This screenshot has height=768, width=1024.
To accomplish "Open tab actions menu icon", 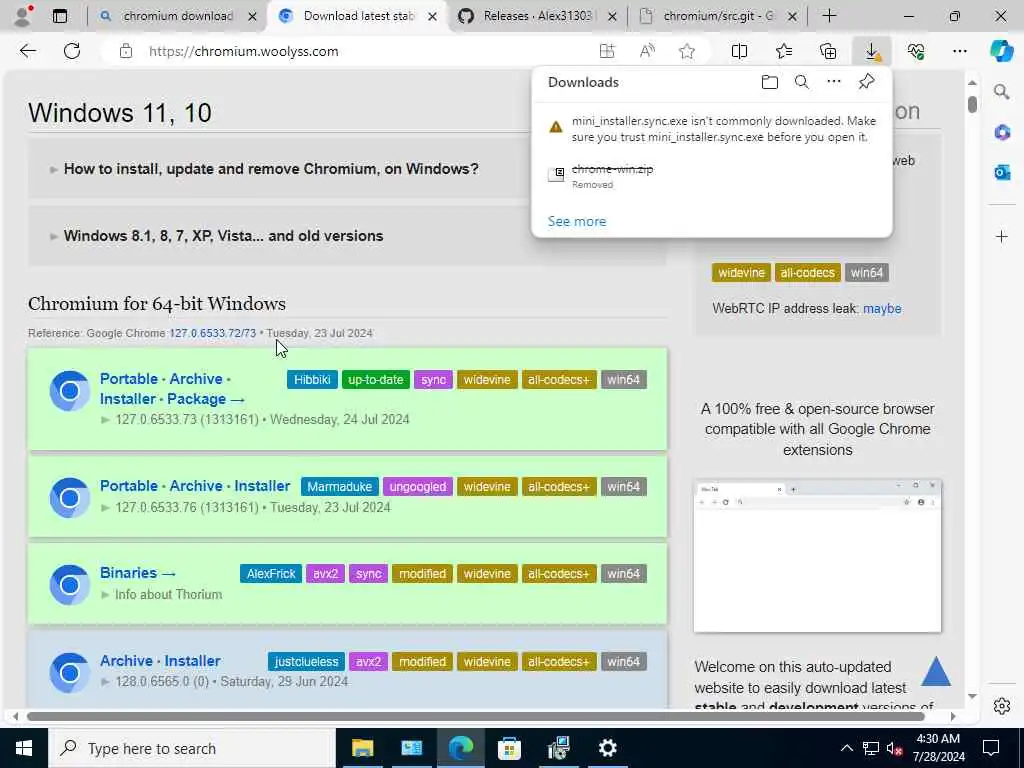I will point(59,16).
